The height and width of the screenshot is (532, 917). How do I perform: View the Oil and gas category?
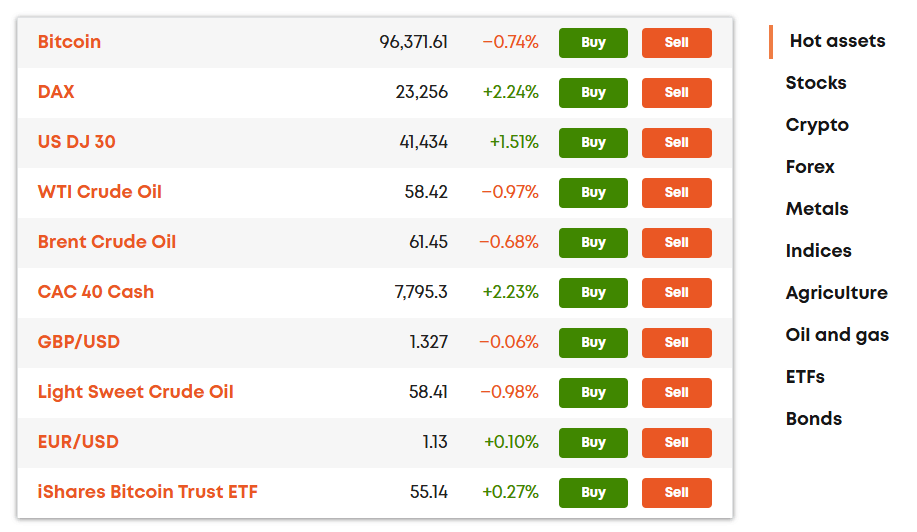click(x=837, y=335)
